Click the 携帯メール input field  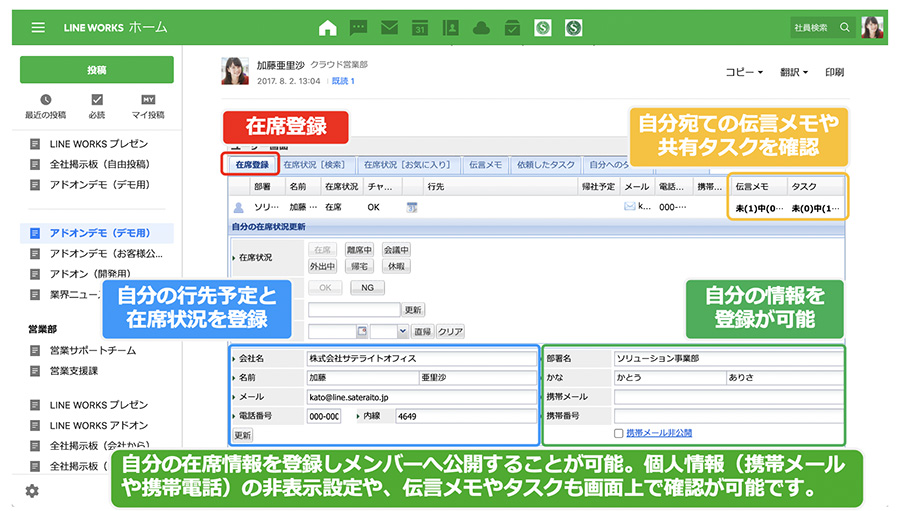pos(728,397)
